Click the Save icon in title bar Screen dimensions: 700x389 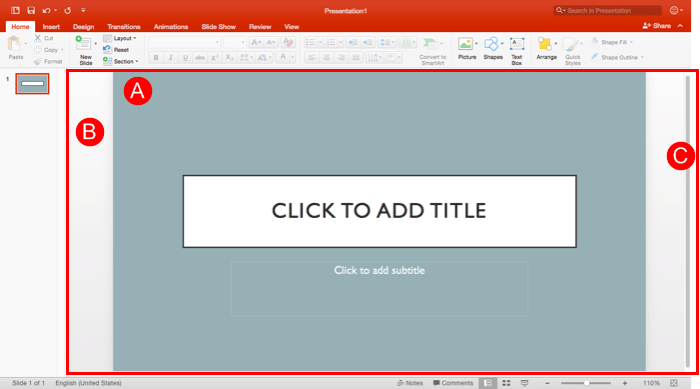(x=31, y=10)
